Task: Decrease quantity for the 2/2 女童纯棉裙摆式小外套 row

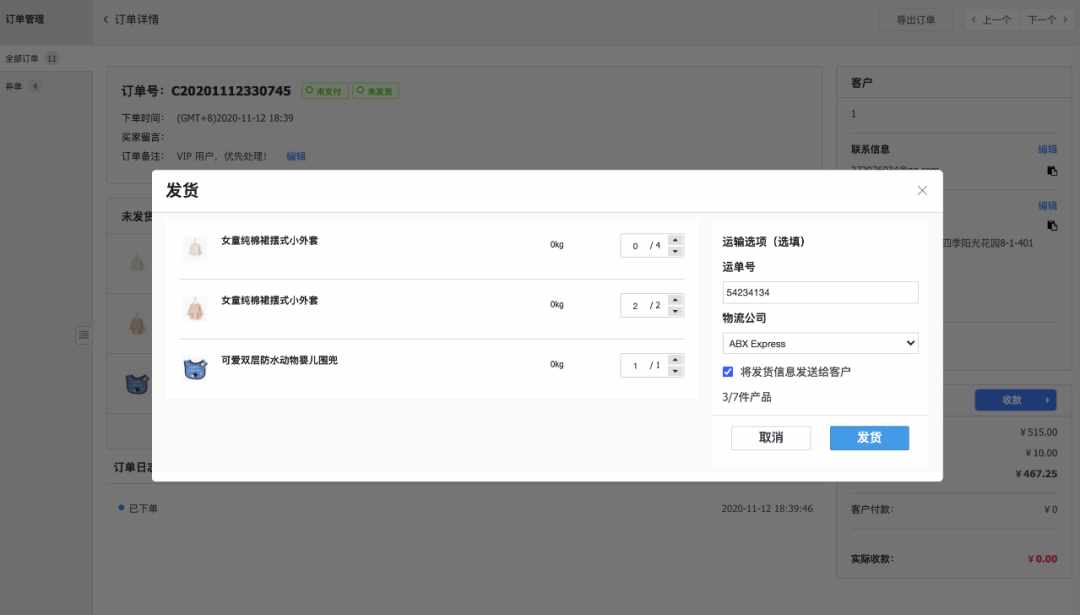Action: [675, 311]
